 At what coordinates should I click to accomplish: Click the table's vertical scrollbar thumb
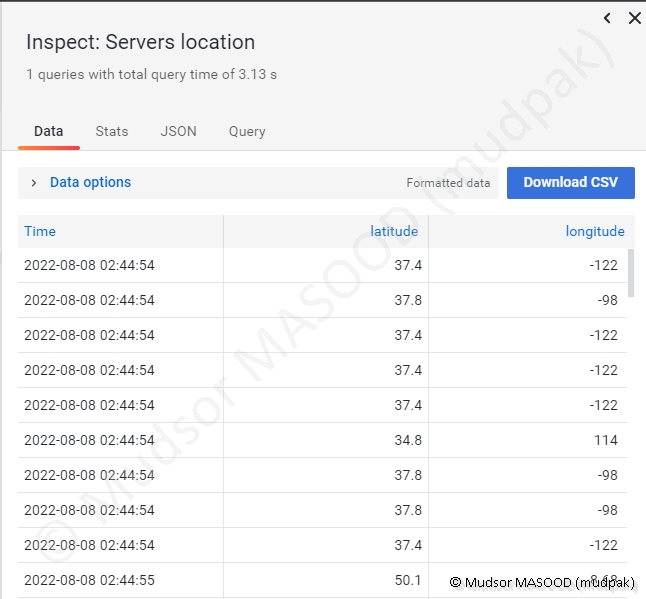click(x=630, y=272)
